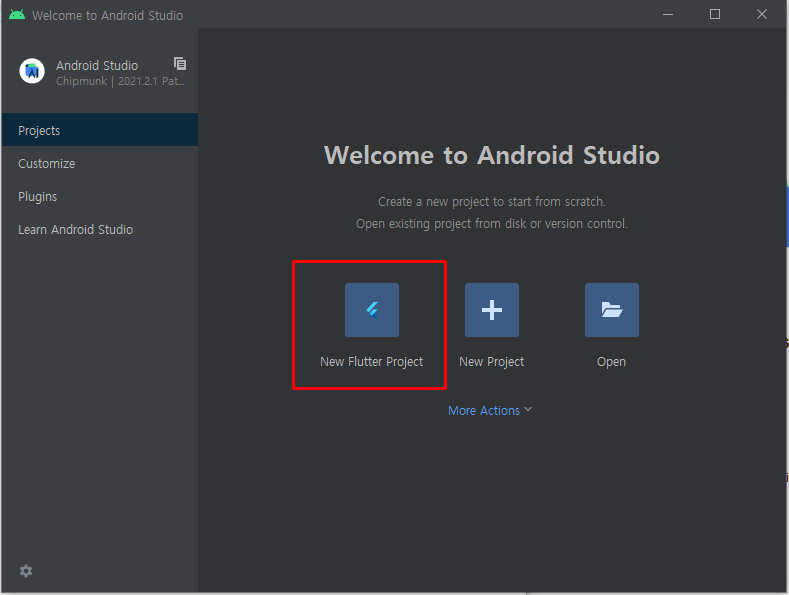Click the New Project plus icon

click(492, 310)
